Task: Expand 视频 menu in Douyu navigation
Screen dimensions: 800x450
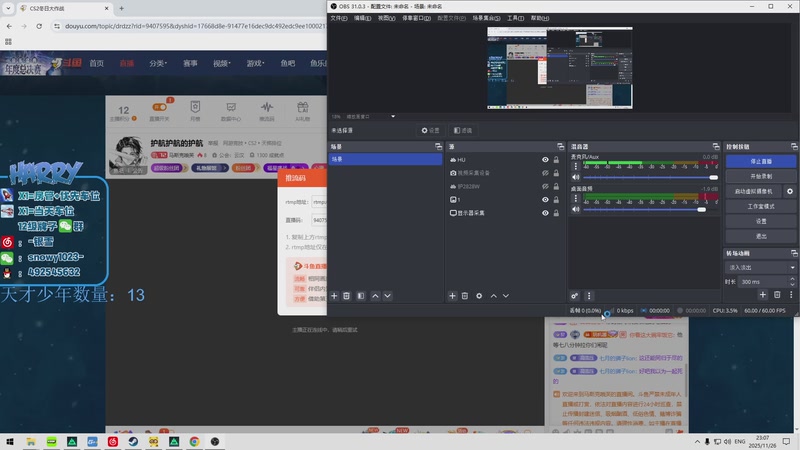Action: pos(221,63)
